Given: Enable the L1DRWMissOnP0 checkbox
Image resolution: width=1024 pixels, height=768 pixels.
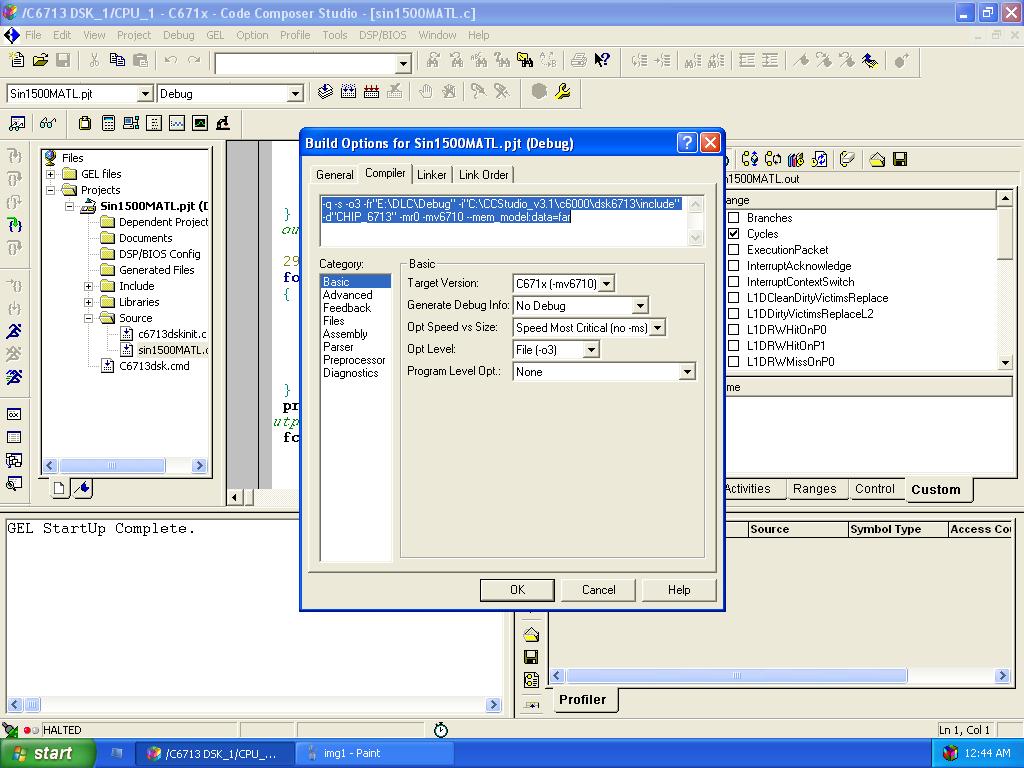Looking at the screenshot, I should pyautogui.click(x=734, y=362).
